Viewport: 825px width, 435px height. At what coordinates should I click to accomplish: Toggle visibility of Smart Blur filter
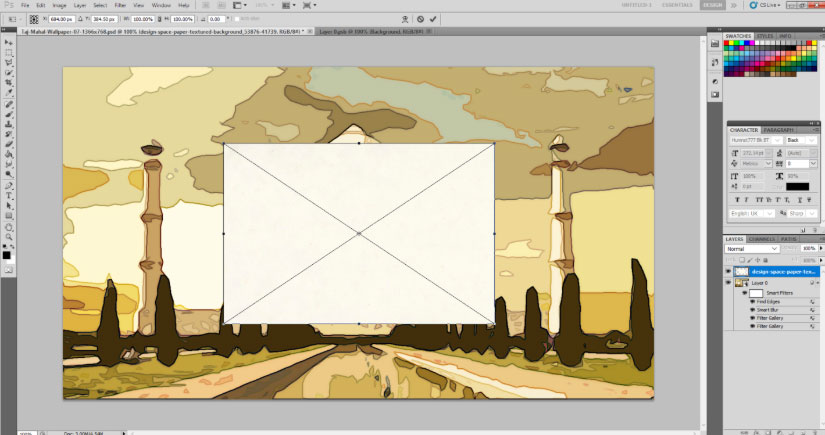[x=752, y=310]
